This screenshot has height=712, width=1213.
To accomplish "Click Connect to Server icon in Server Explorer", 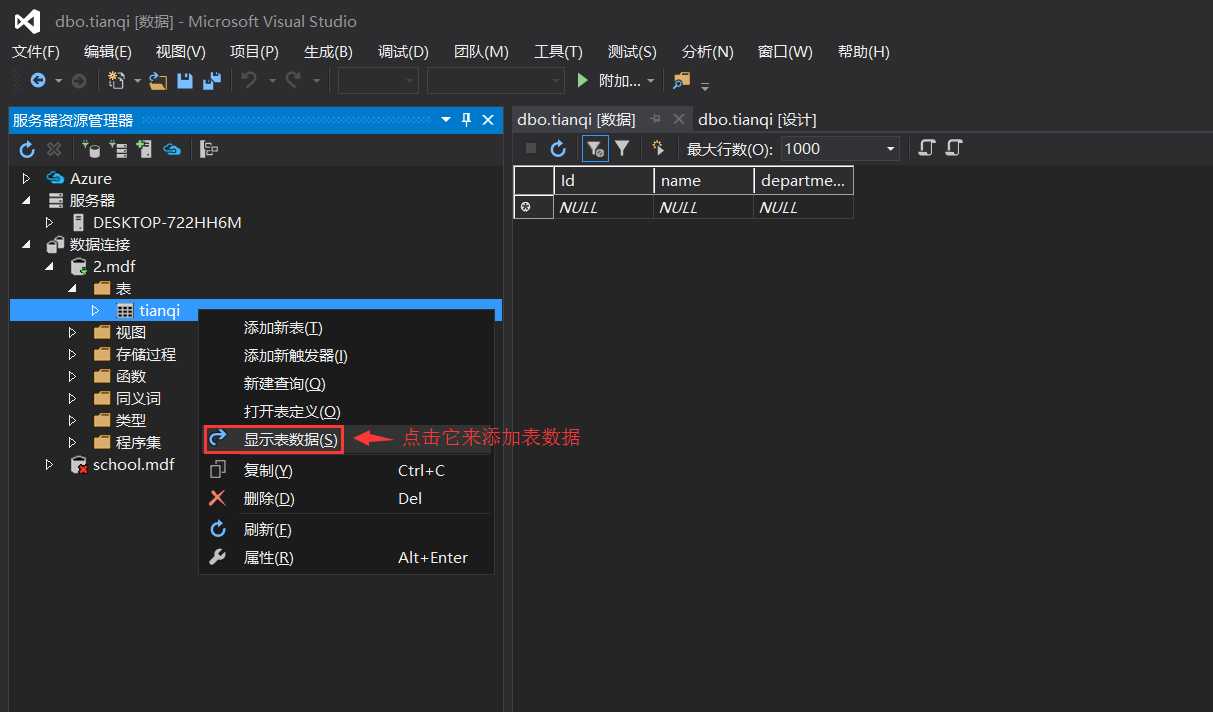I will (118, 149).
